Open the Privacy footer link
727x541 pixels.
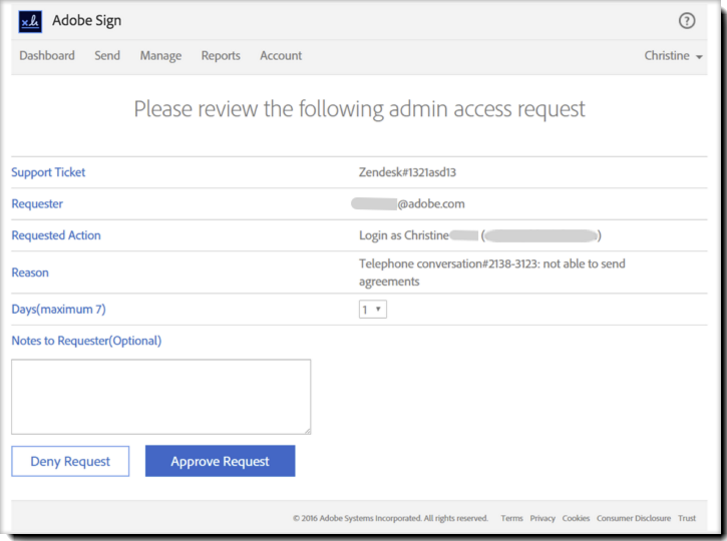click(x=543, y=518)
